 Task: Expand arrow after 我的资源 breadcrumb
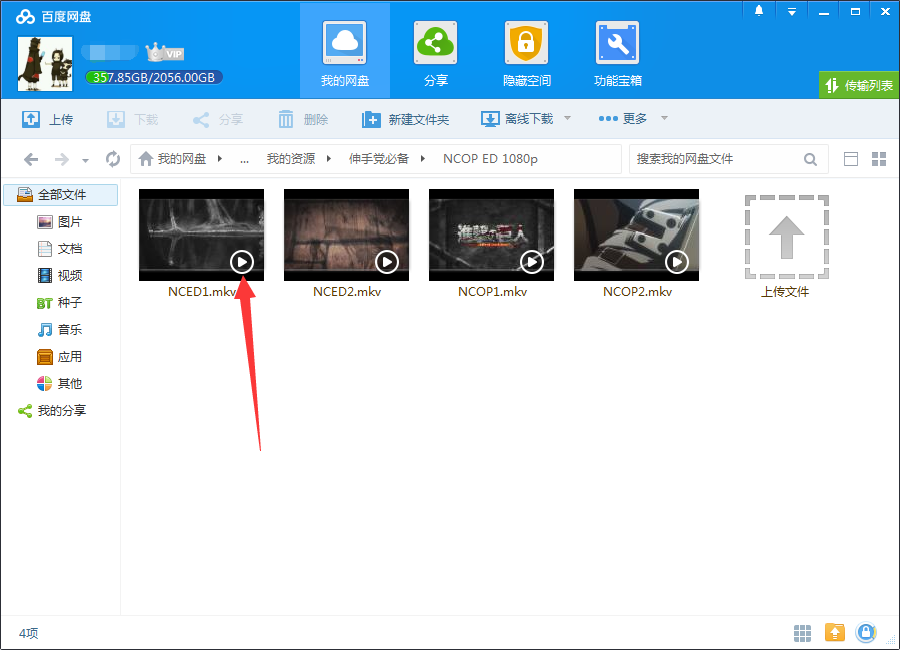(x=329, y=158)
